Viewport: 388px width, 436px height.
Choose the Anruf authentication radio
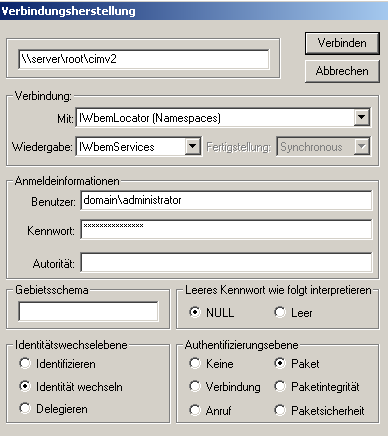pyautogui.click(x=210, y=410)
